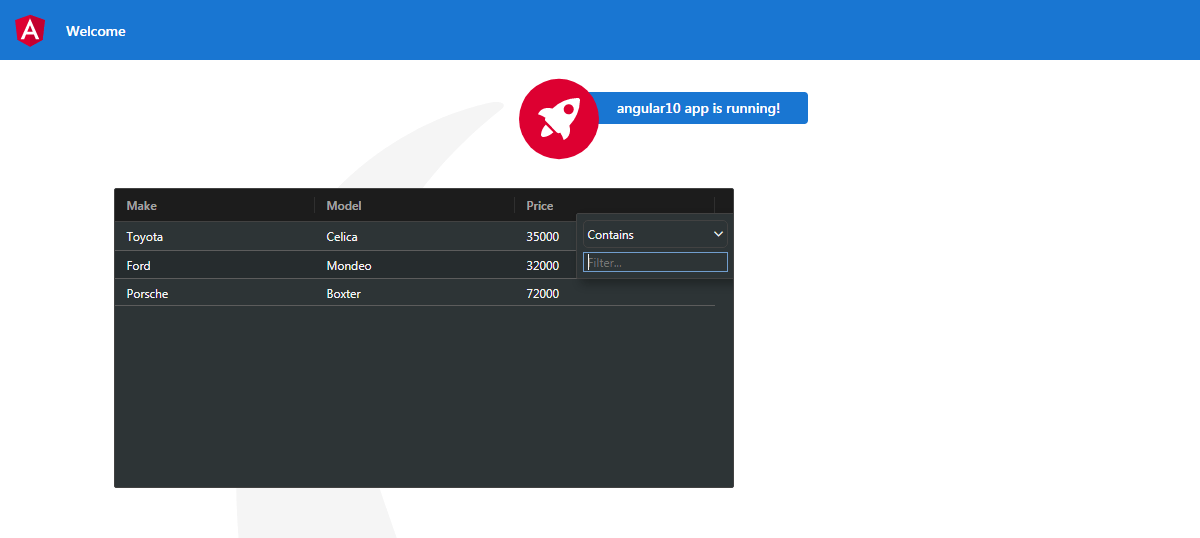This screenshot has width=1200, height=538.
Task: Sort by the Make column header
Action: pos(215,205)
